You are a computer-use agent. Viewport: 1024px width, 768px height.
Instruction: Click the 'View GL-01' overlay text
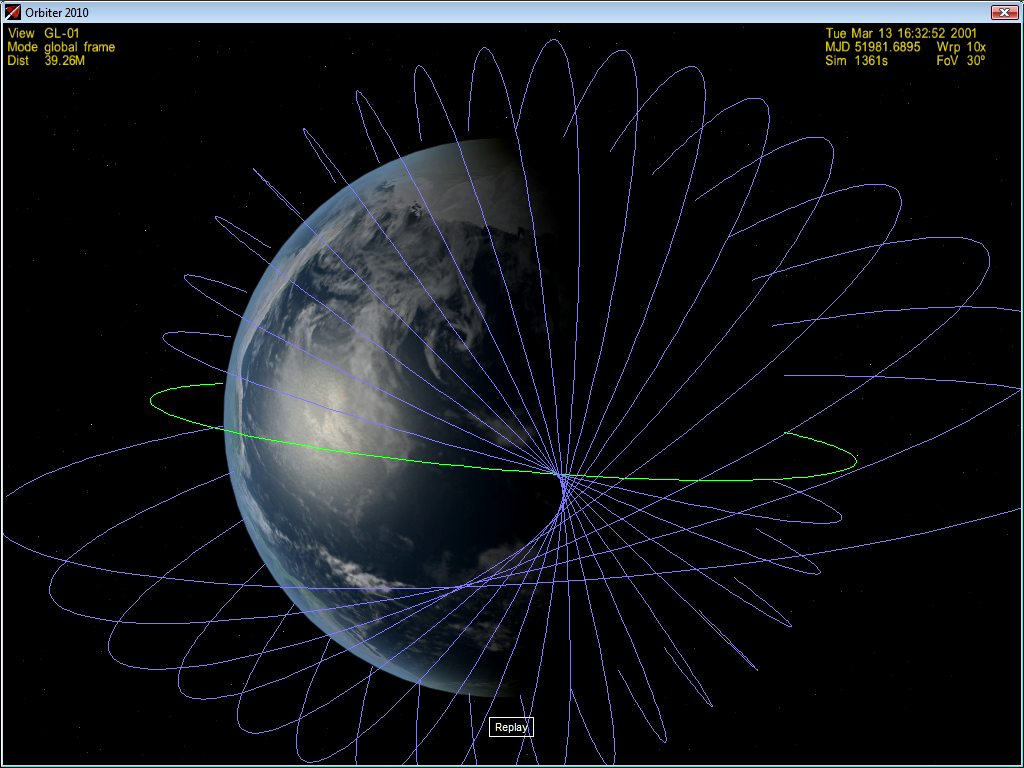coord(44,33)
